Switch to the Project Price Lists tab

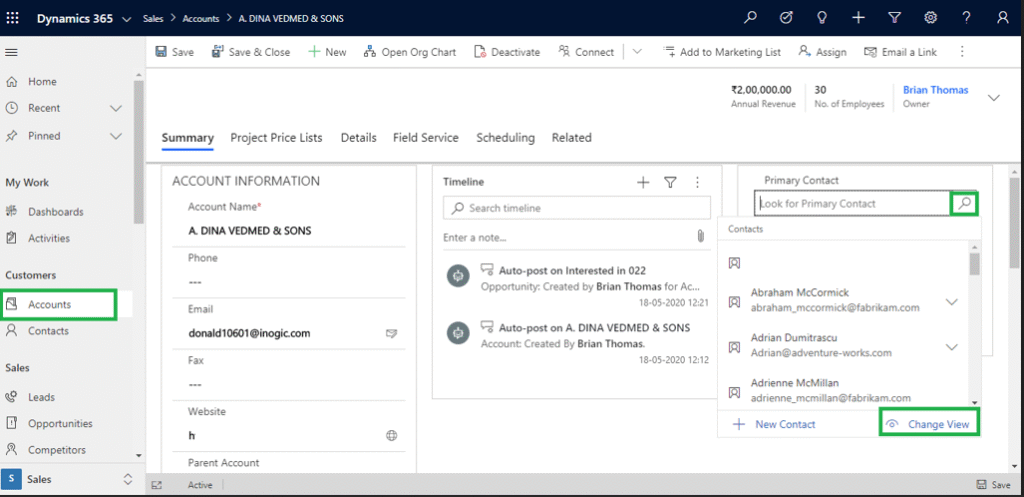click(276, 138)
